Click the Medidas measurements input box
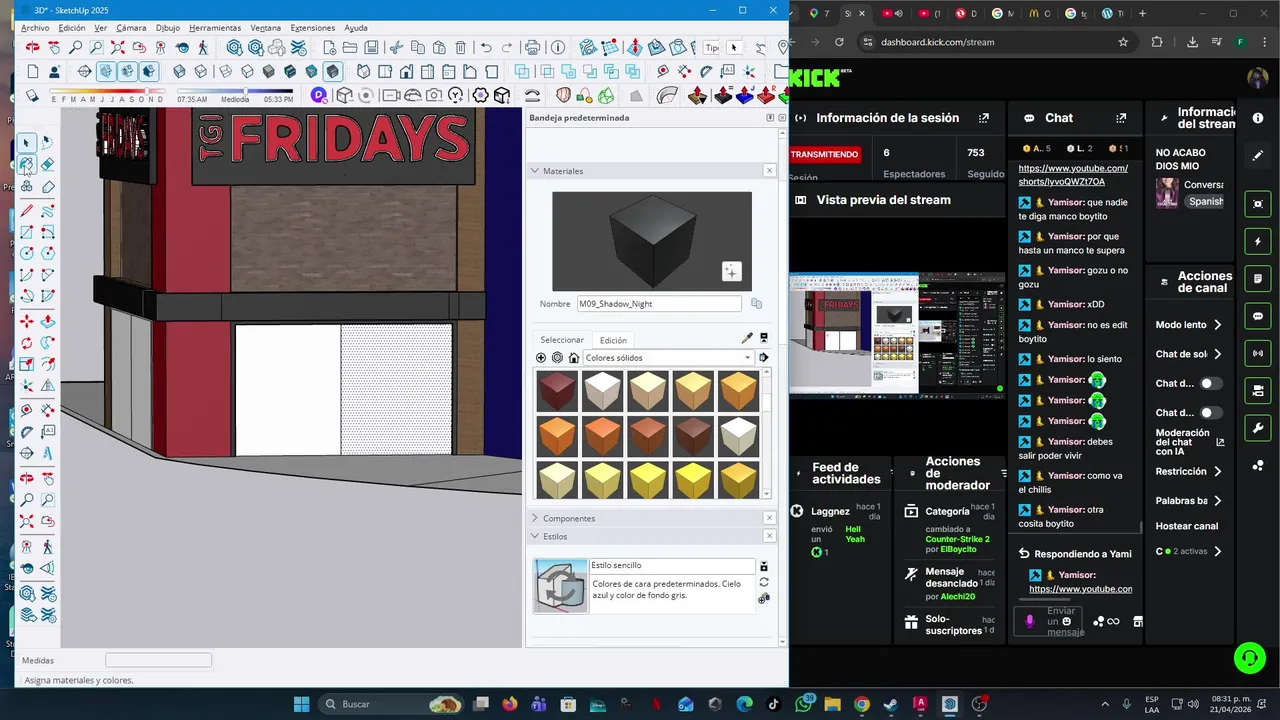Viewport: 1280px width, 720px height. 158,660
